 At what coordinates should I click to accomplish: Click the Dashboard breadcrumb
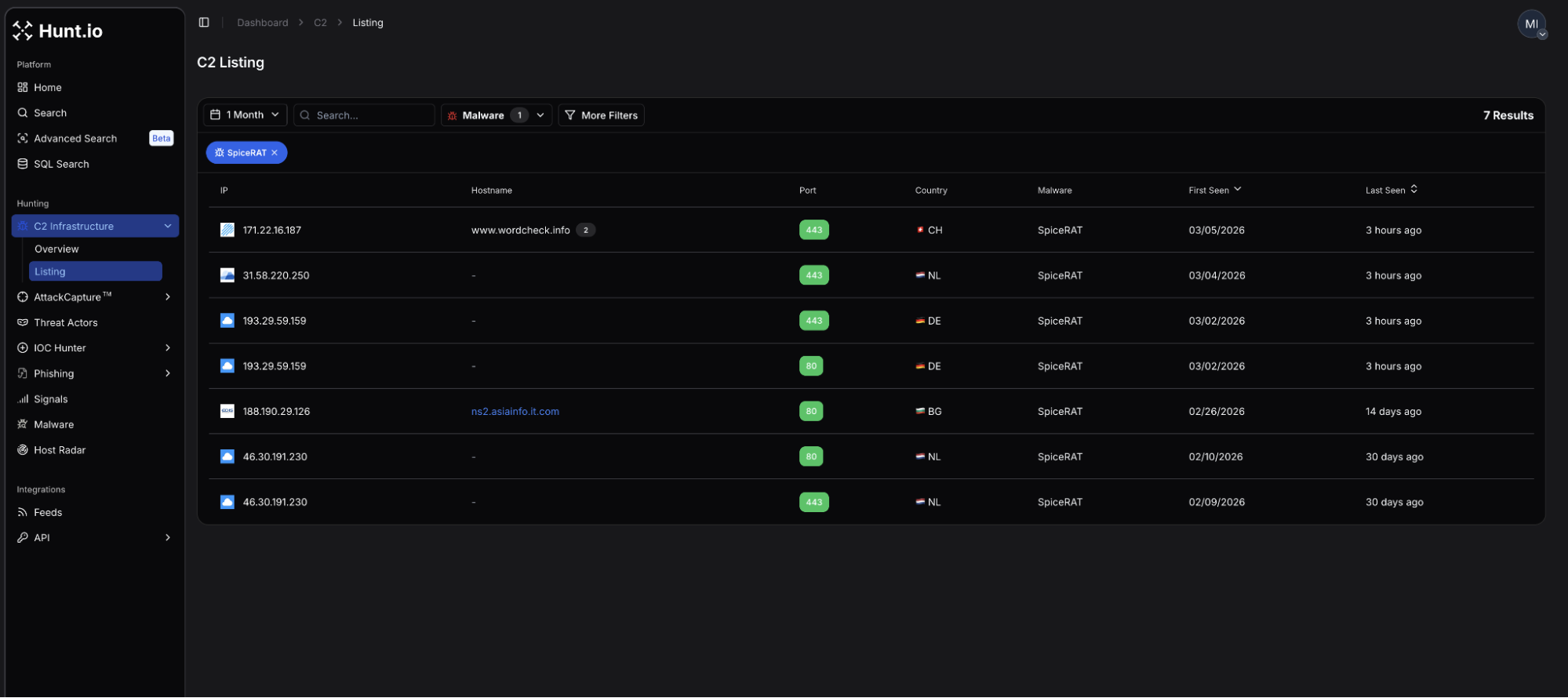coord(263,23)
